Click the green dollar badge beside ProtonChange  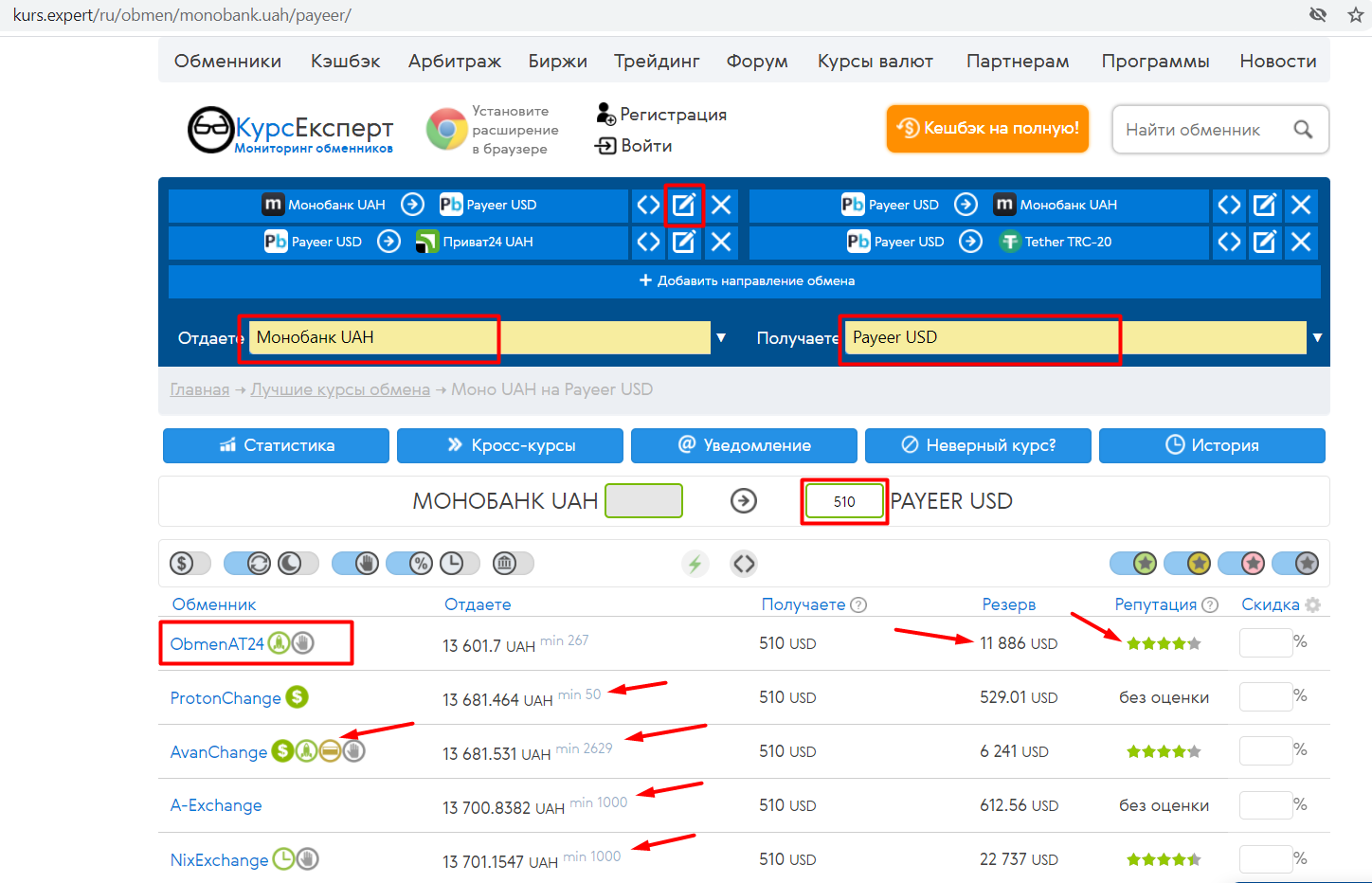pos(297,697)
